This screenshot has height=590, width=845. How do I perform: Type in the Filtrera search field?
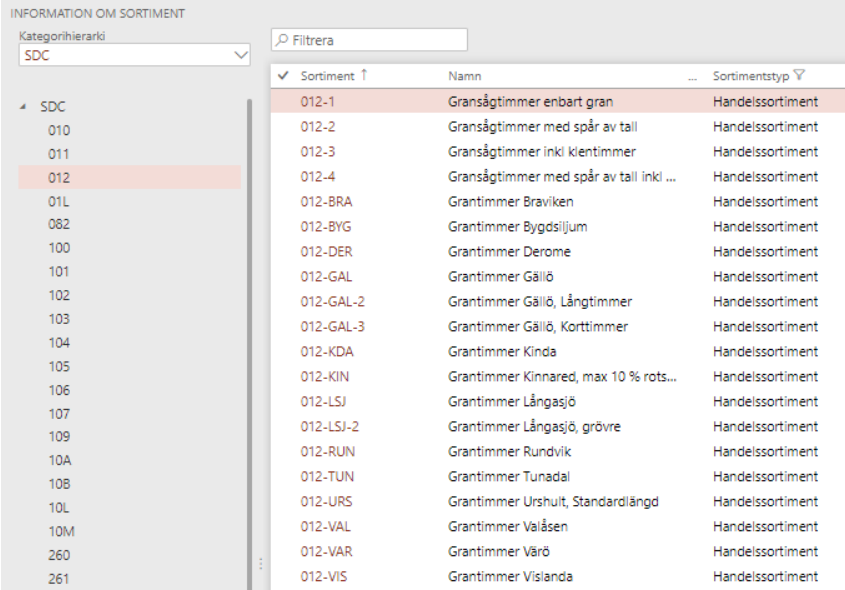(x=375, y=40)
